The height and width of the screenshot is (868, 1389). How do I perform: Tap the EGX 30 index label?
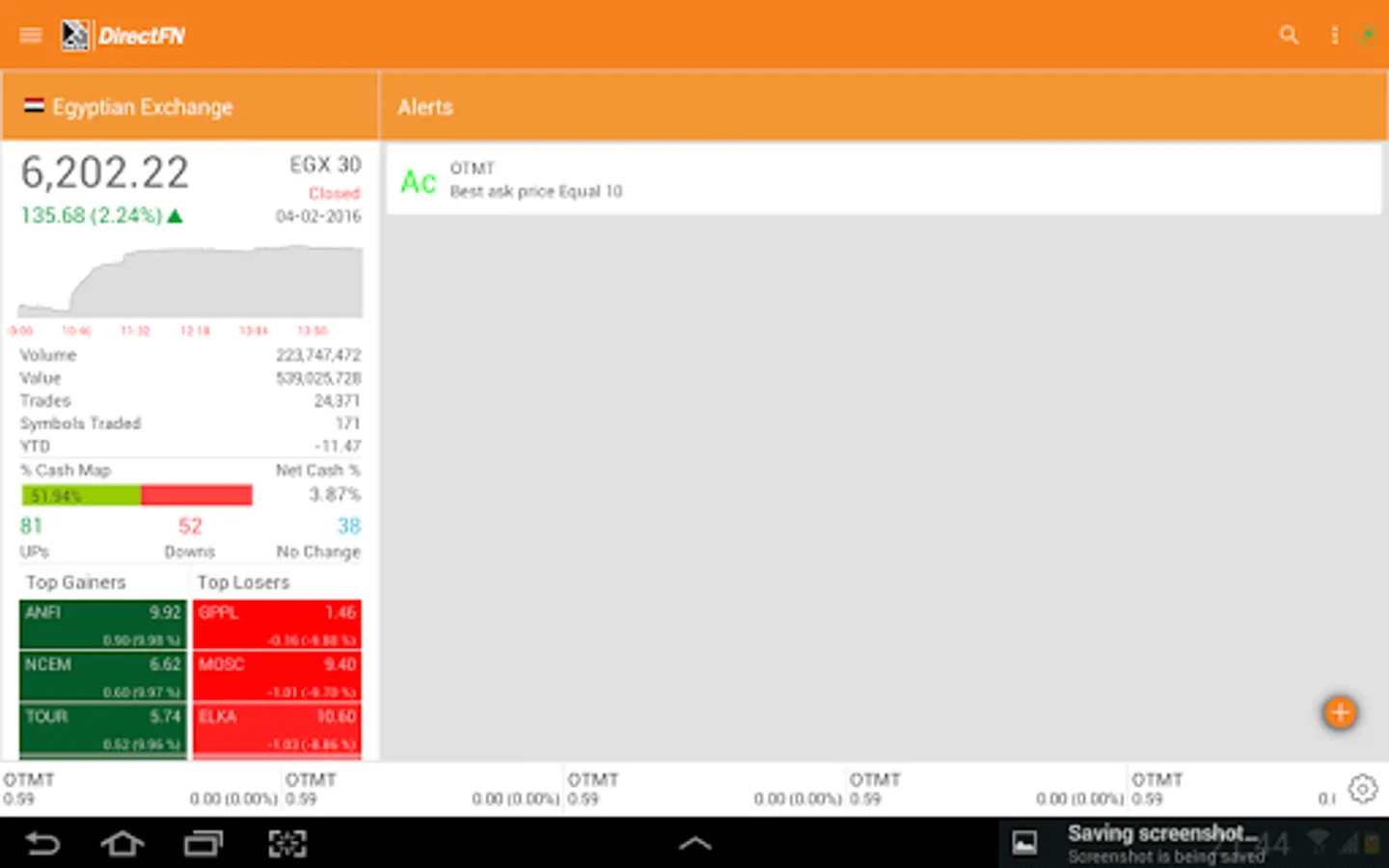pos(325,165)
